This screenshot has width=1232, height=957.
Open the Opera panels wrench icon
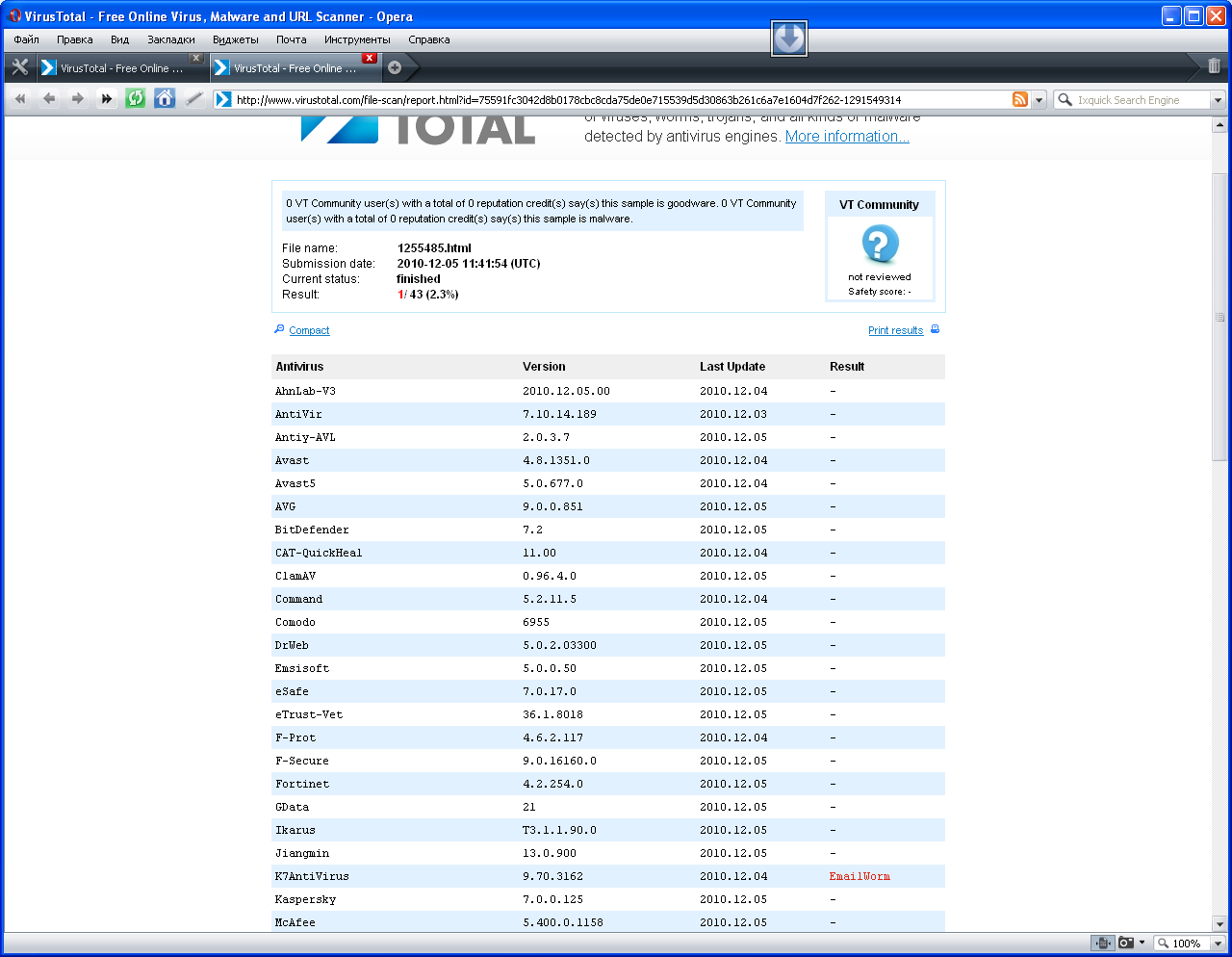pos(19,67)
